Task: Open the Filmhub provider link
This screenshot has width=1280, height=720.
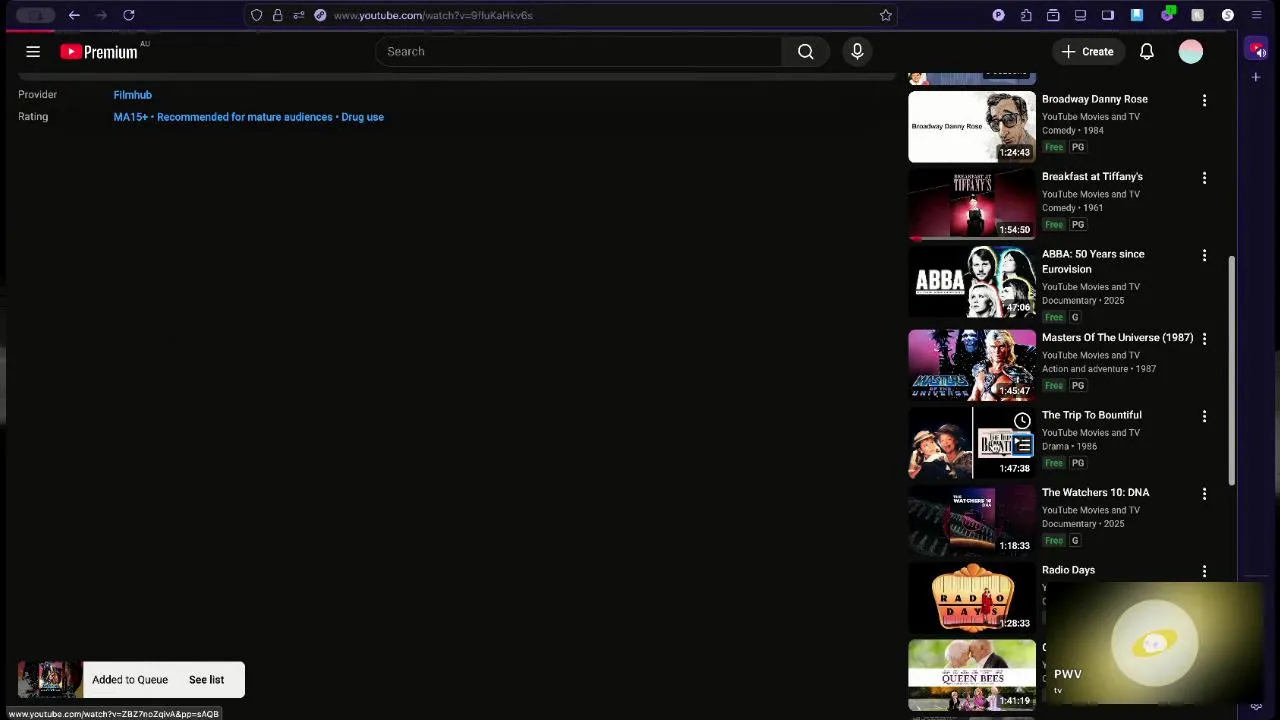Action: tap(132, 95)
